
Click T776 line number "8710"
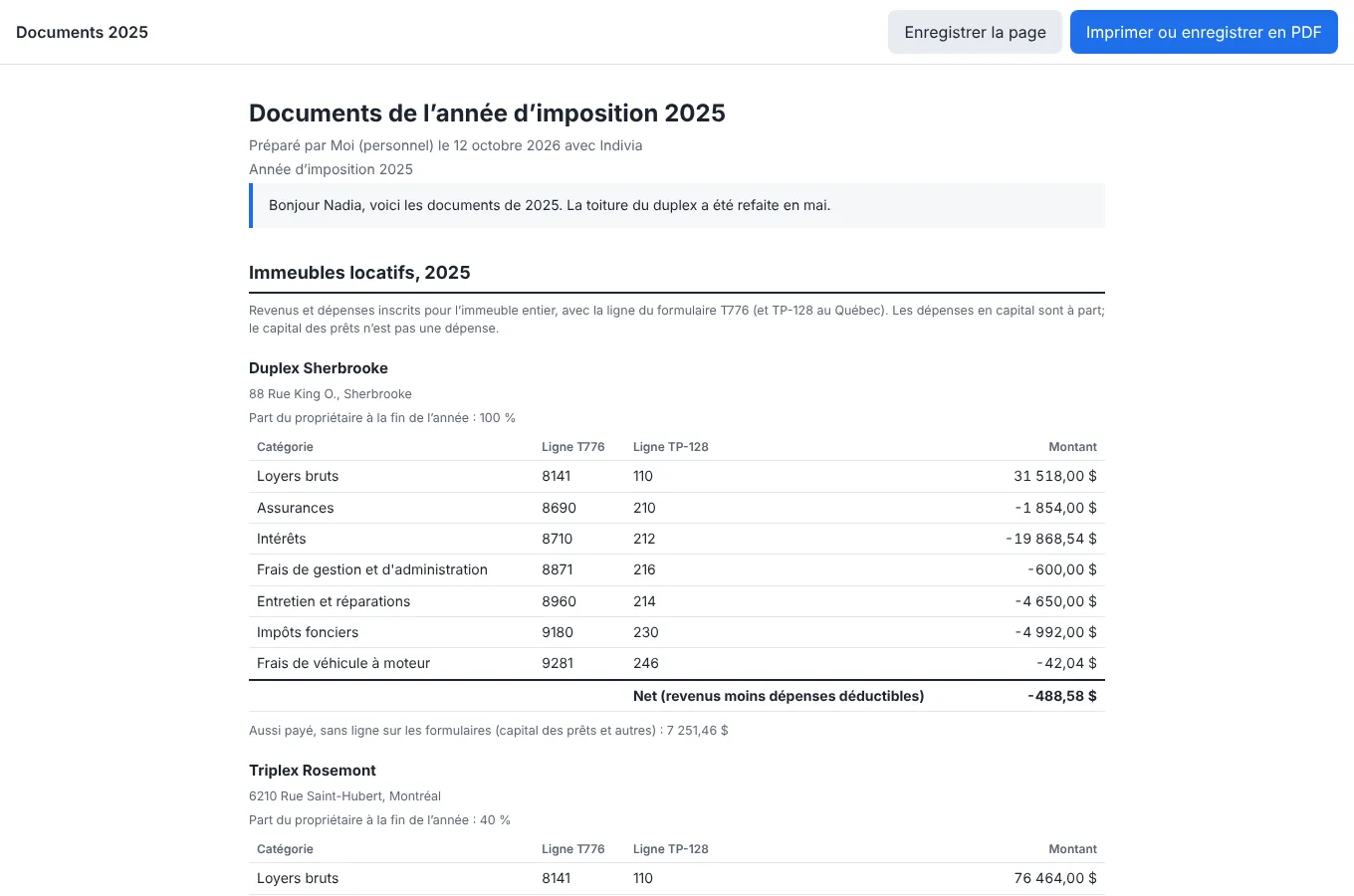point(558,539)
